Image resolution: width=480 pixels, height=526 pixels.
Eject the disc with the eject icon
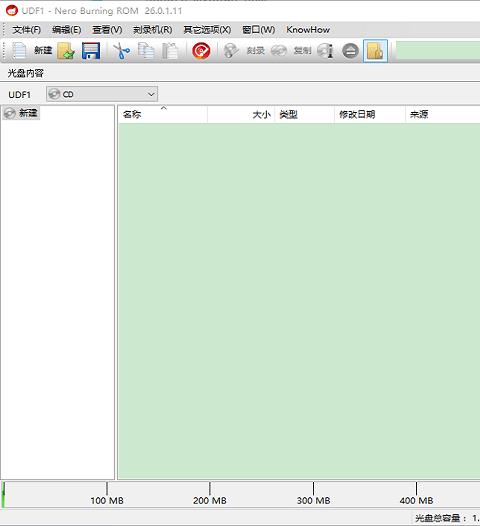click(x=350, y=51)
